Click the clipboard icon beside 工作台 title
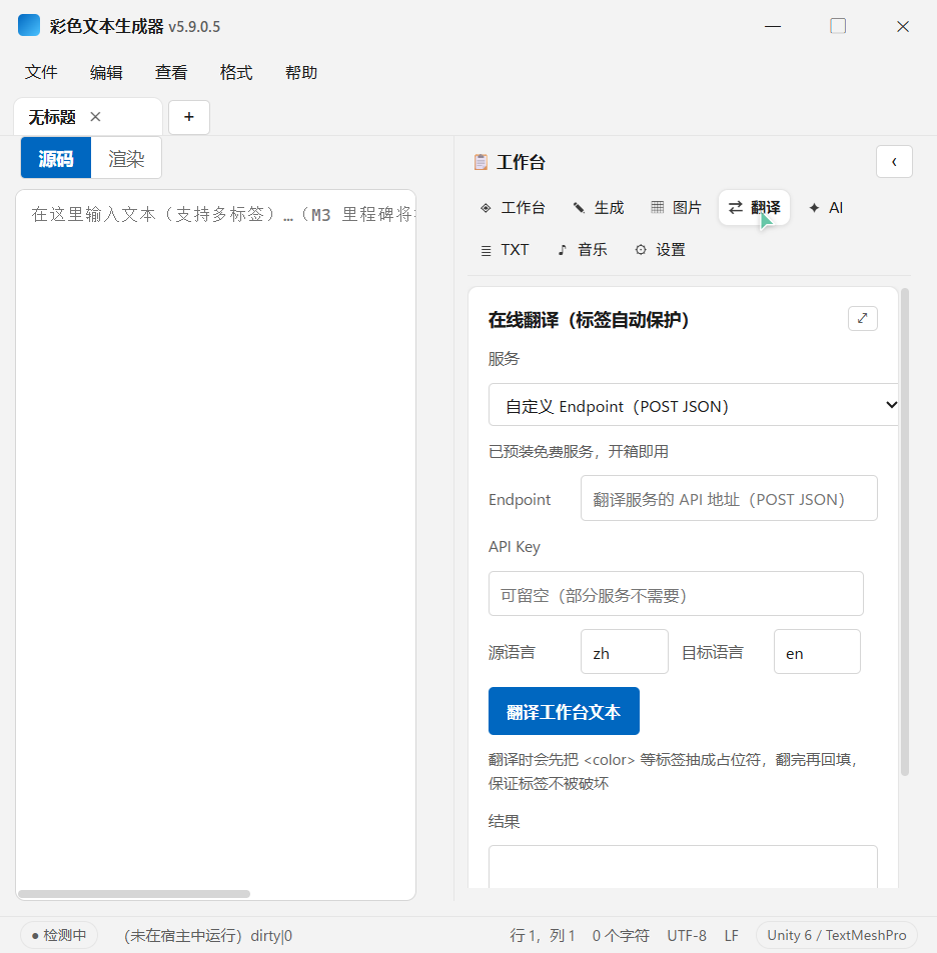The width and height of the screenshot is (937, 953). [x=481, y=162]
